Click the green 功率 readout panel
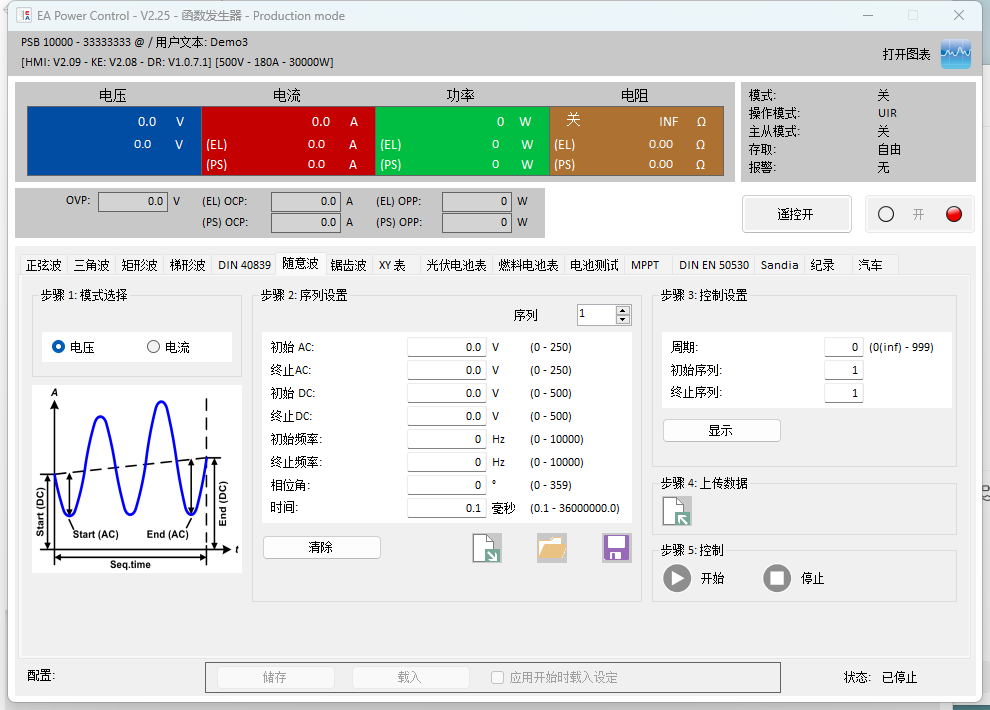 click(463, 141)
